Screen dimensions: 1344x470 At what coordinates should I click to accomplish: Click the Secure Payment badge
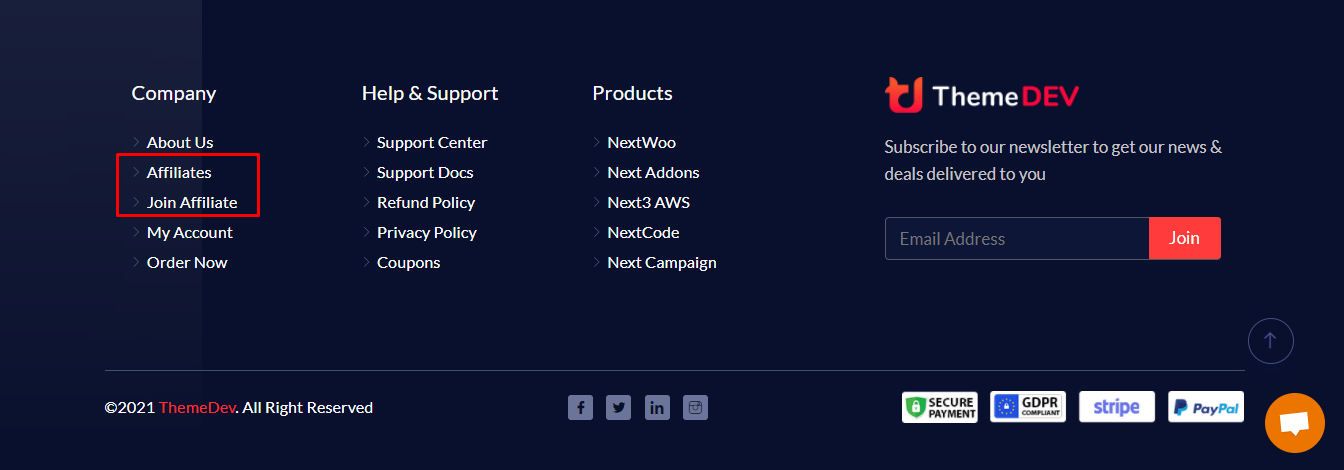940,407
